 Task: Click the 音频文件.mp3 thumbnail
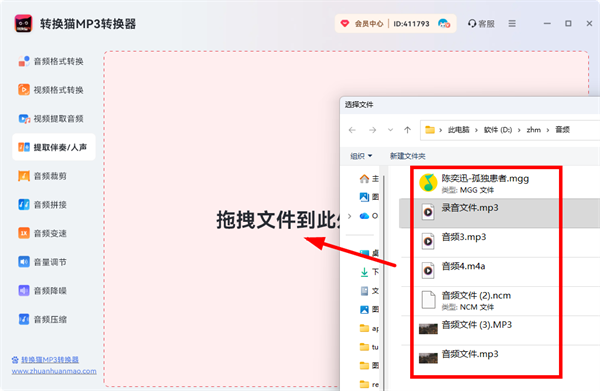(x=428, y=358)
